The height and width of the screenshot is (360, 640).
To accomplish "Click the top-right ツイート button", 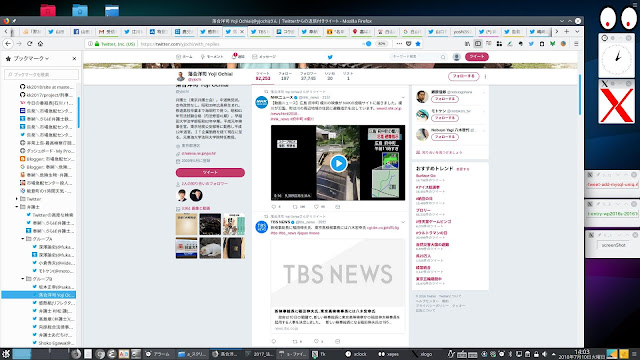I will 477,57.
